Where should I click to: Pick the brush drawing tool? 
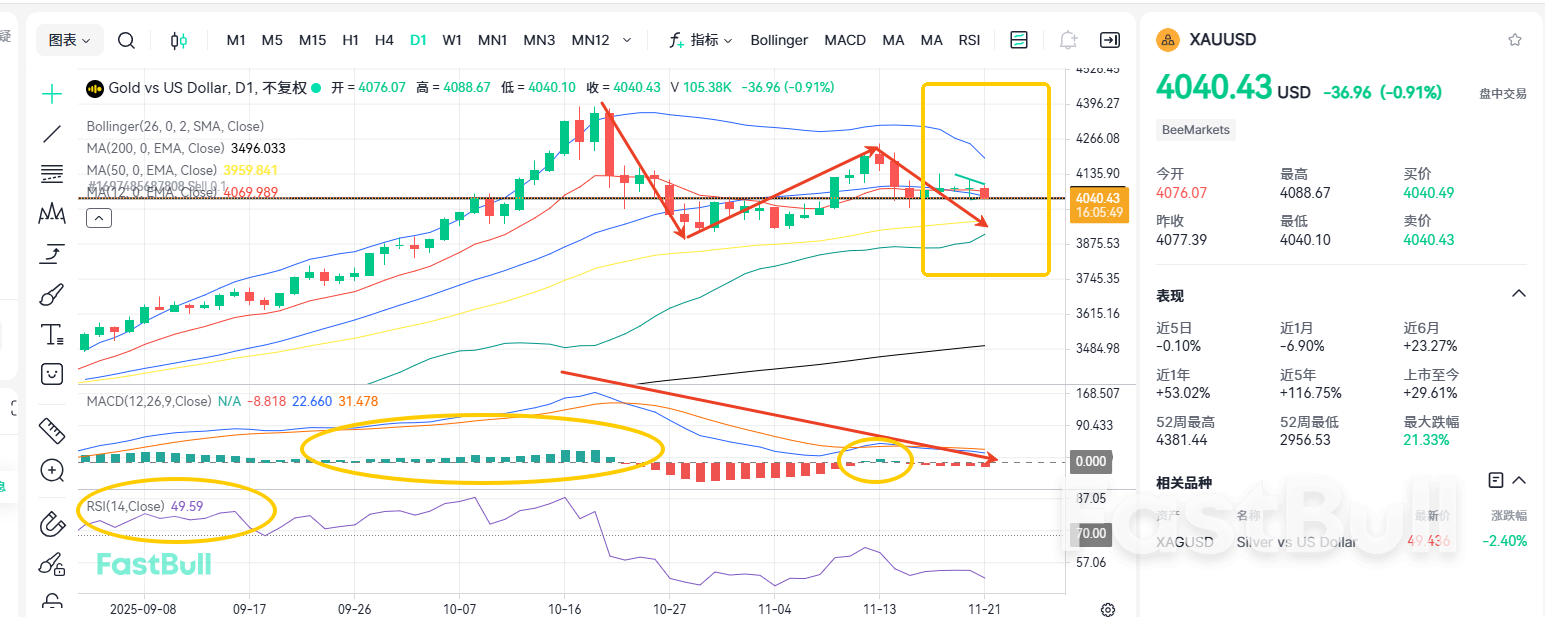(x=51, y=294)
